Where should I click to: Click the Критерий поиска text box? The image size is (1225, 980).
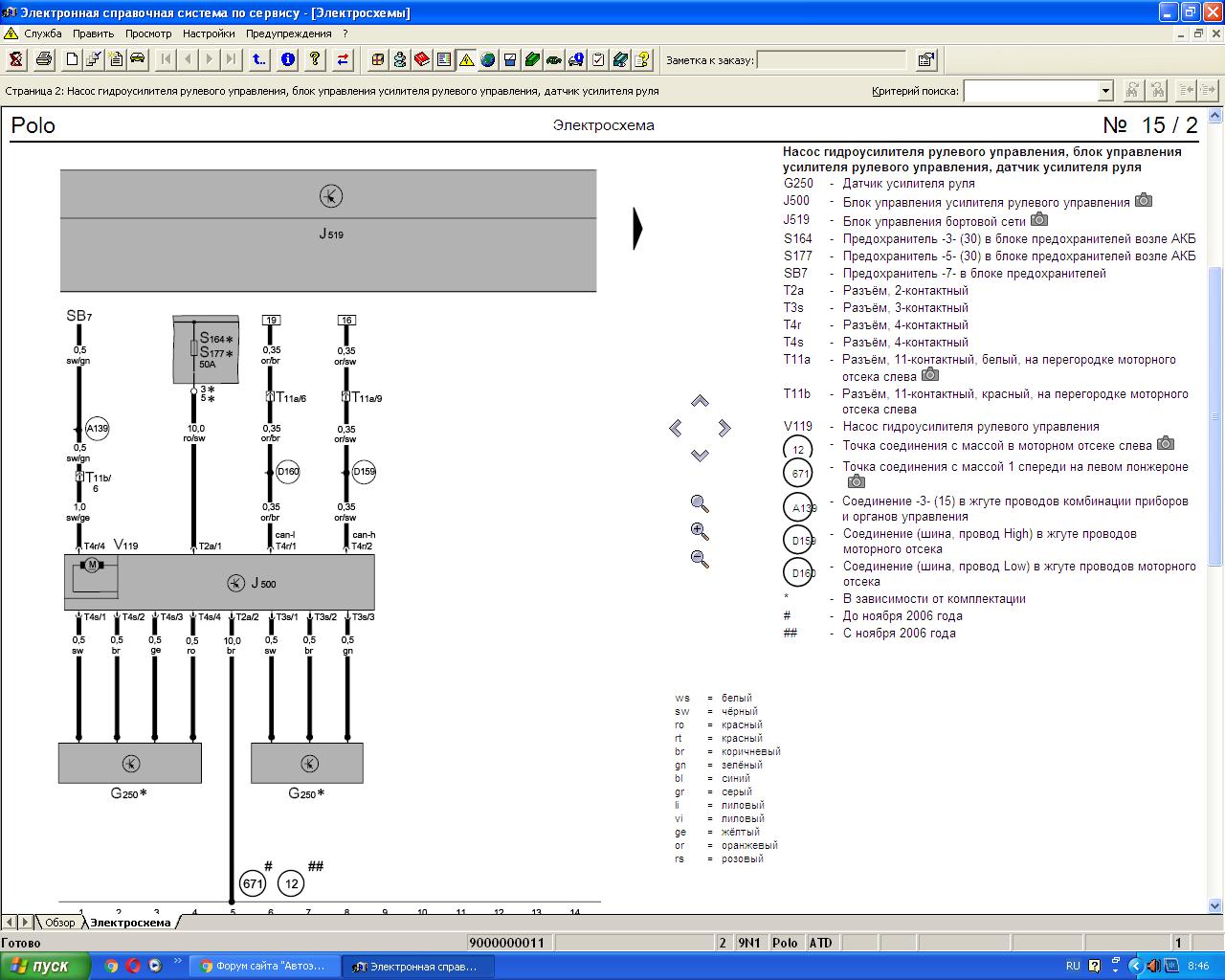pyautogui.click(x=1031, y=91)
